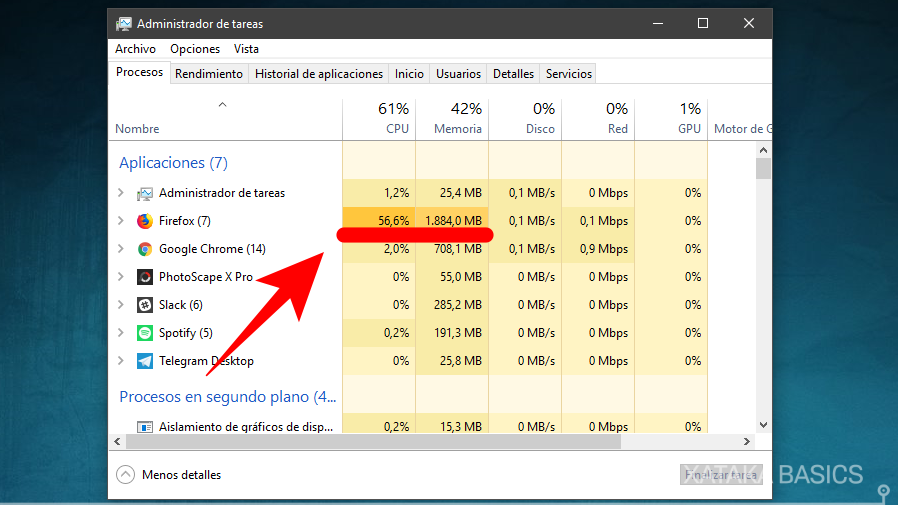The height and width of the screenshot is (505, 898).
Task: Select the Telegram Desktop icon
Action: pos(145,361)
